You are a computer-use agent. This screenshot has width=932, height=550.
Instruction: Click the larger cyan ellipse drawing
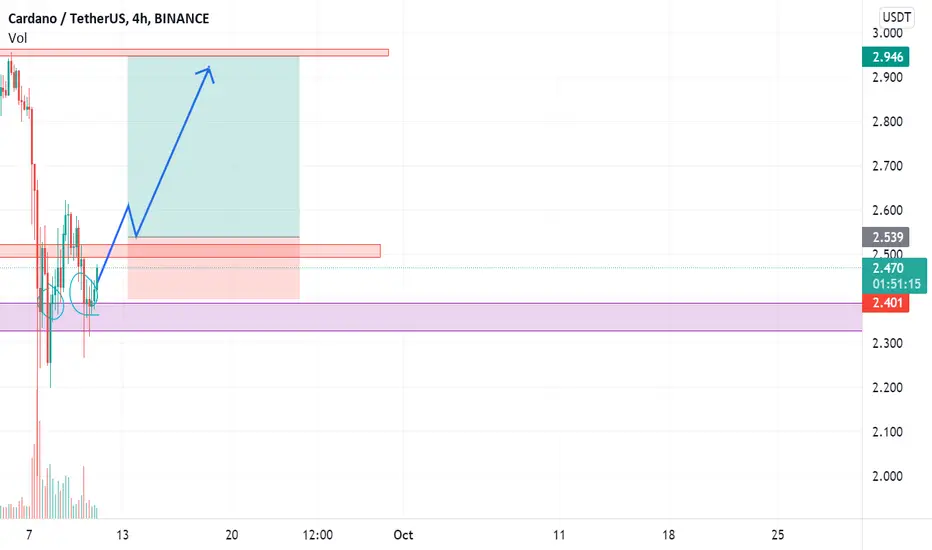(x=83, y=293)
